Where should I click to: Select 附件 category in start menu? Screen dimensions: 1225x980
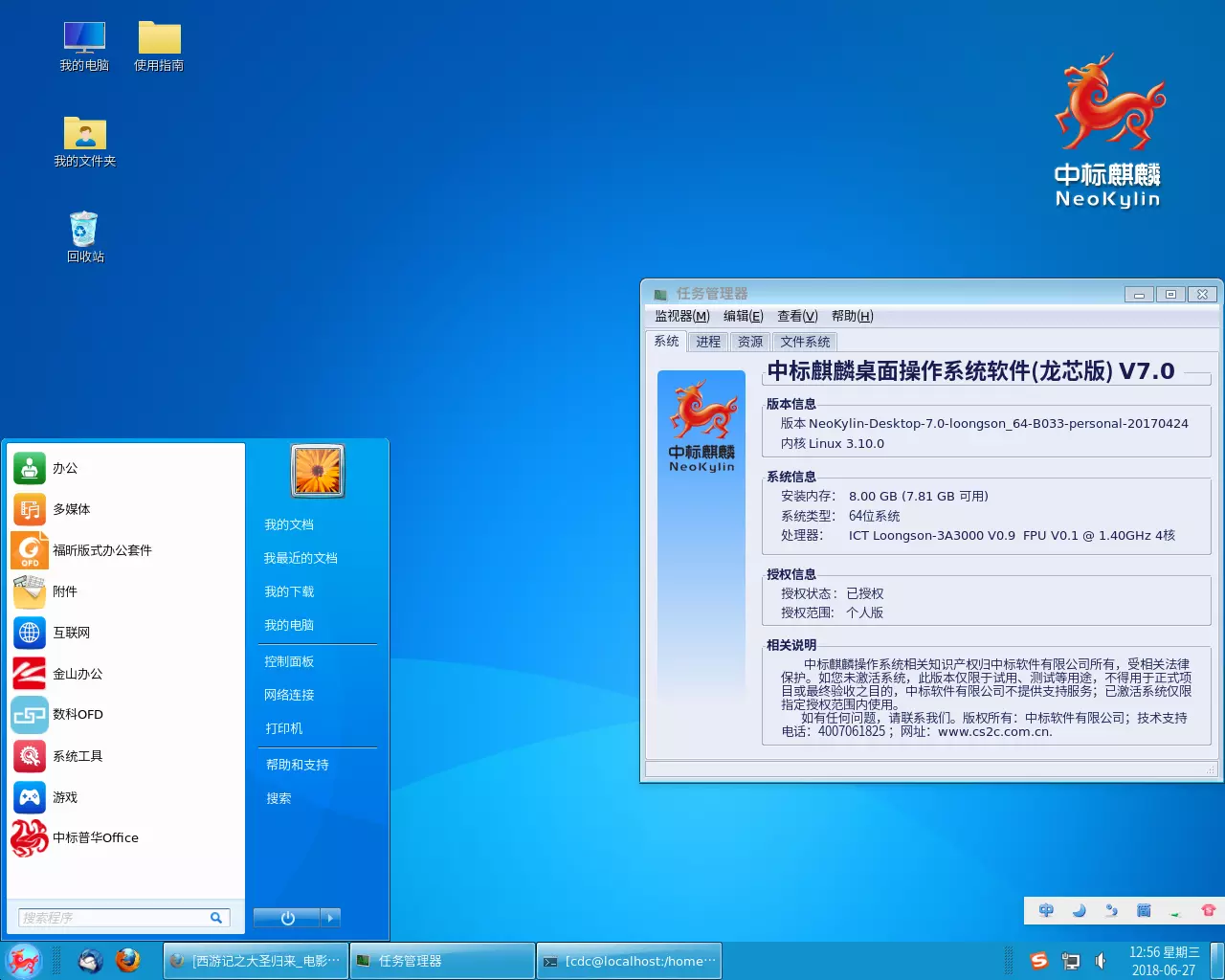[125, 591]
